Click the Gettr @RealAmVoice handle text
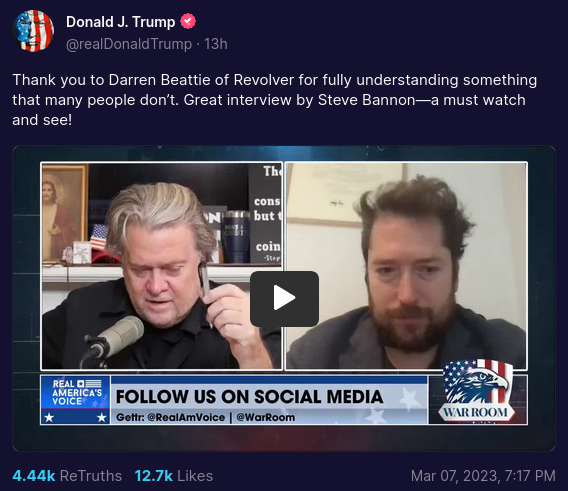 pos(170,417)
